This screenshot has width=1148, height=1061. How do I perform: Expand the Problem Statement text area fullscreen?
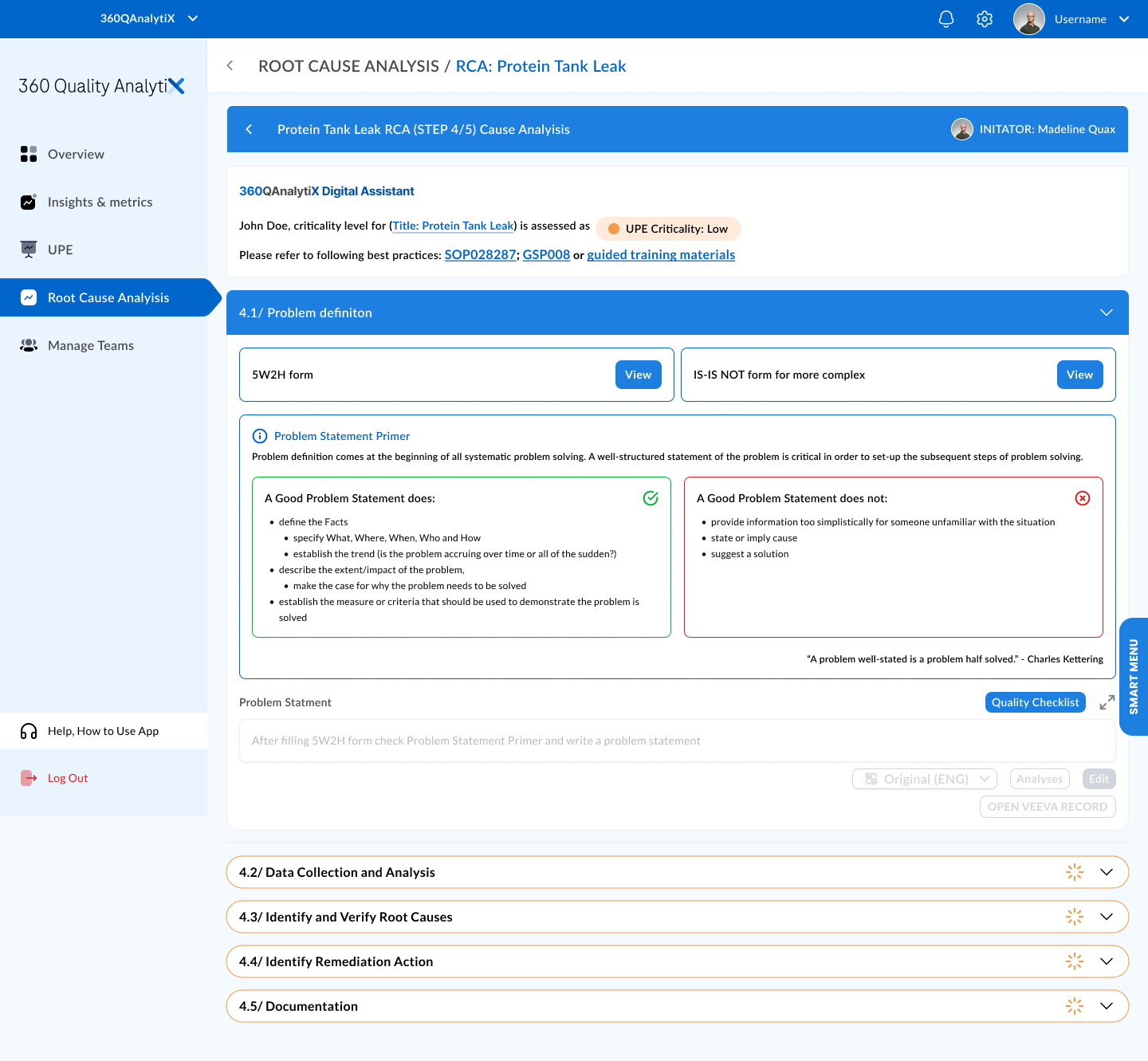coord(1107,702)
